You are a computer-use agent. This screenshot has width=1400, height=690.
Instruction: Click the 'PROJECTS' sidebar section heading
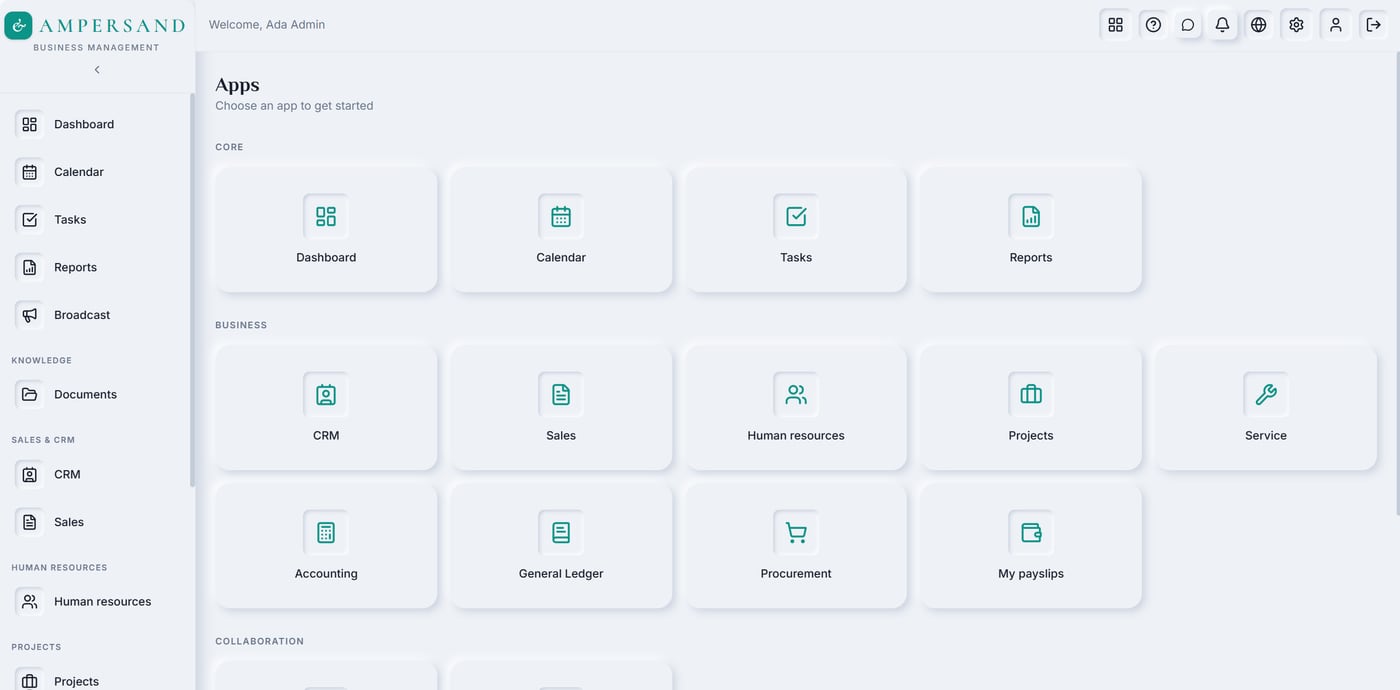(x=36, y=647)
